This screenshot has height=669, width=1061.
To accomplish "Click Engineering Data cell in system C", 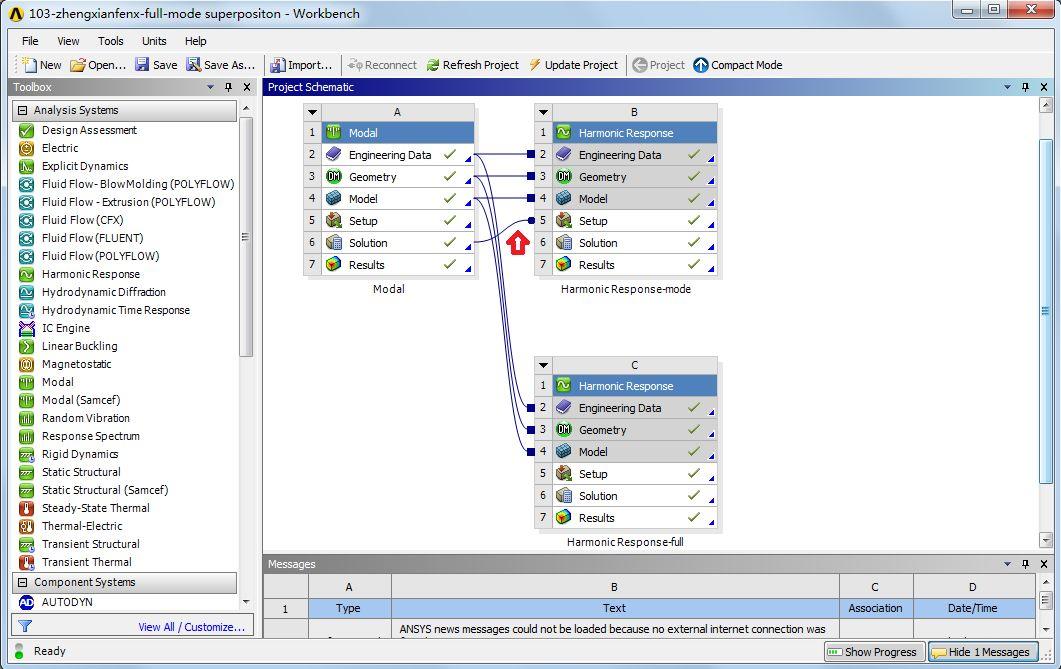I will pyautogui.click(x=635, y=408).
